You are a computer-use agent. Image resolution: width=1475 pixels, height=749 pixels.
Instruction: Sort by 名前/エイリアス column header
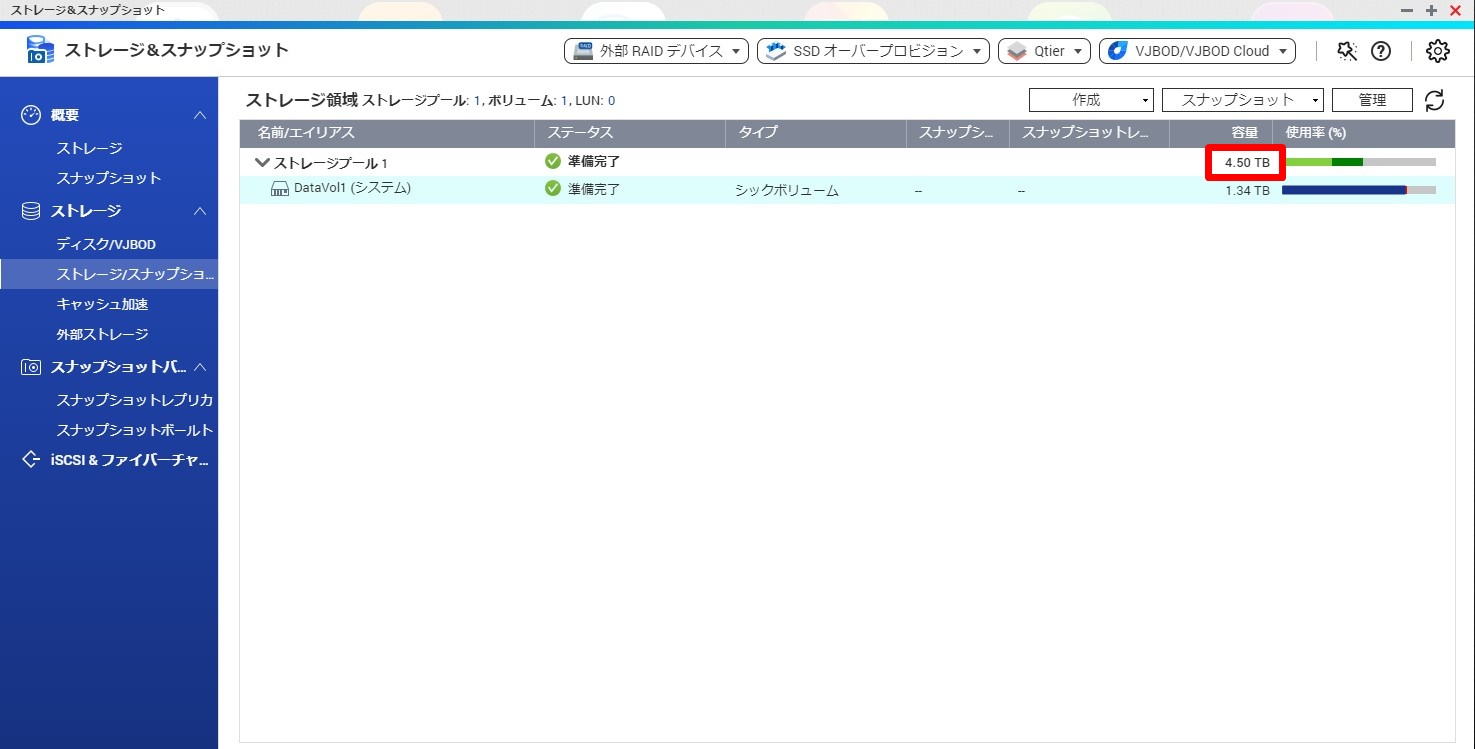387,133
